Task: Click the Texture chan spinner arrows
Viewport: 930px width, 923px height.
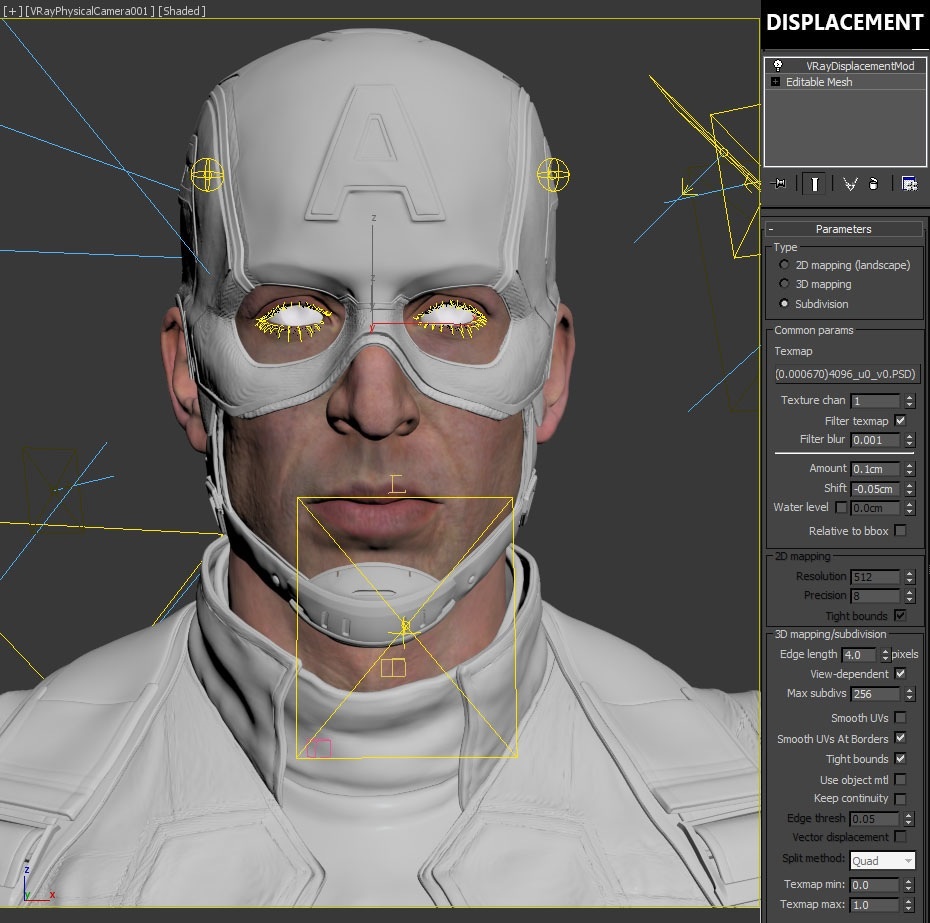Action: (x=910, y=401)
